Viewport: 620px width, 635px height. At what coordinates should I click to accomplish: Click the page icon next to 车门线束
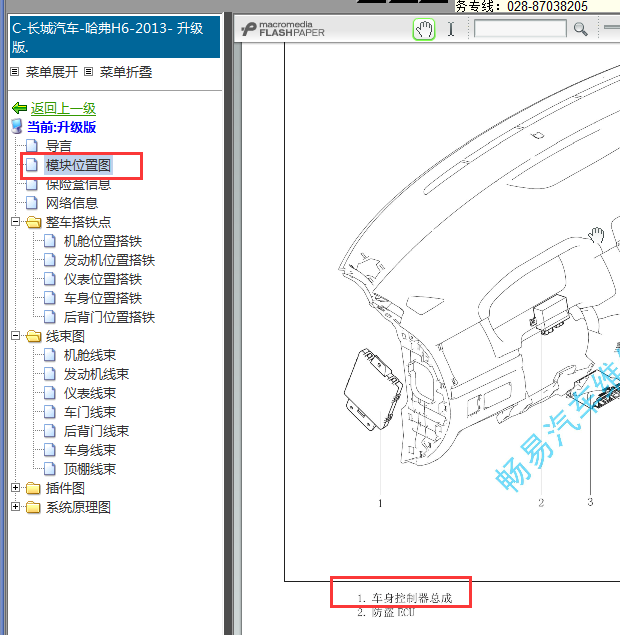[x=49, y=411]
